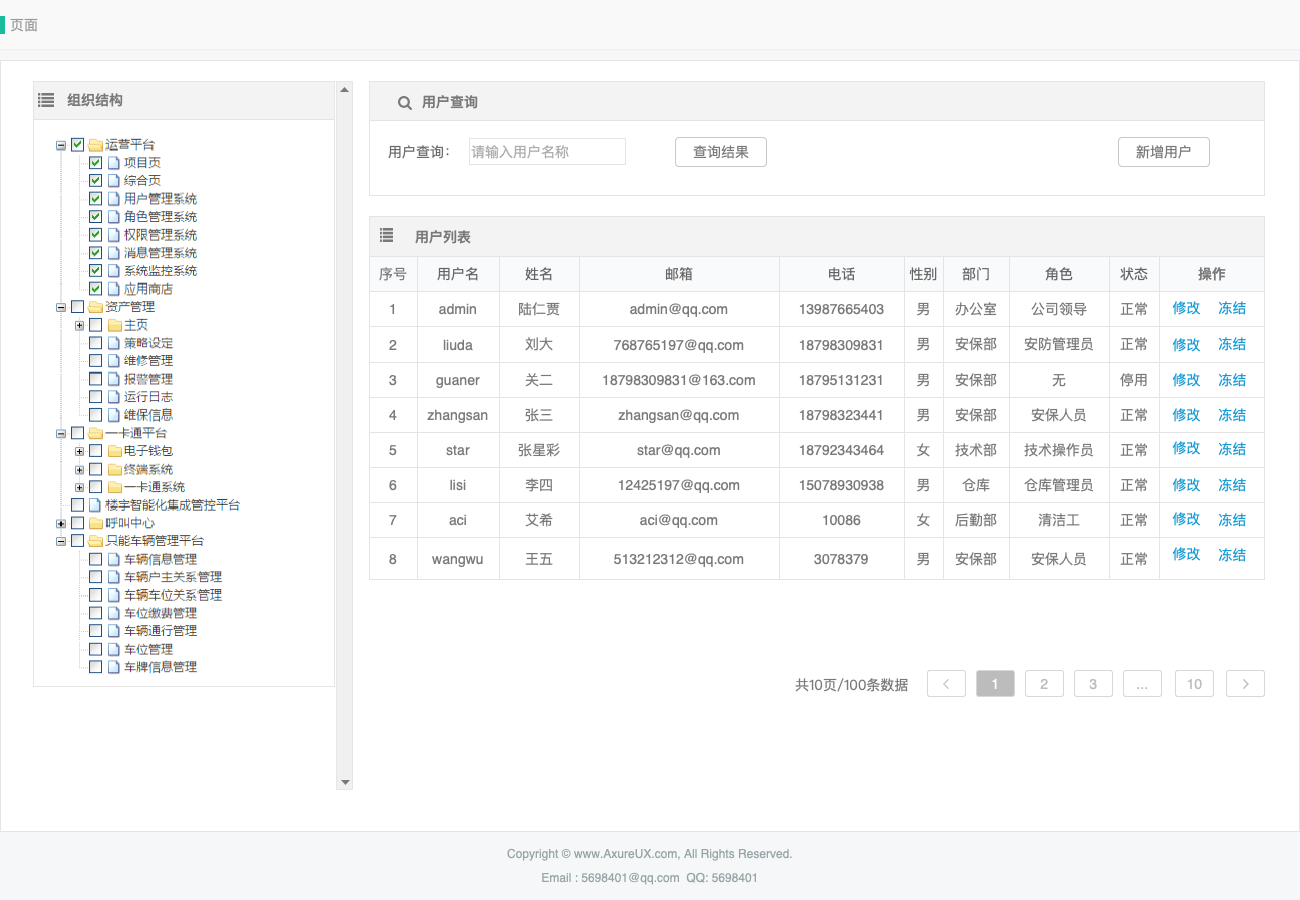Check the 一卡通平台 checkbox
Image resolution: width=1300 pixels, height=900 pixels.
[x=77, y=433]
